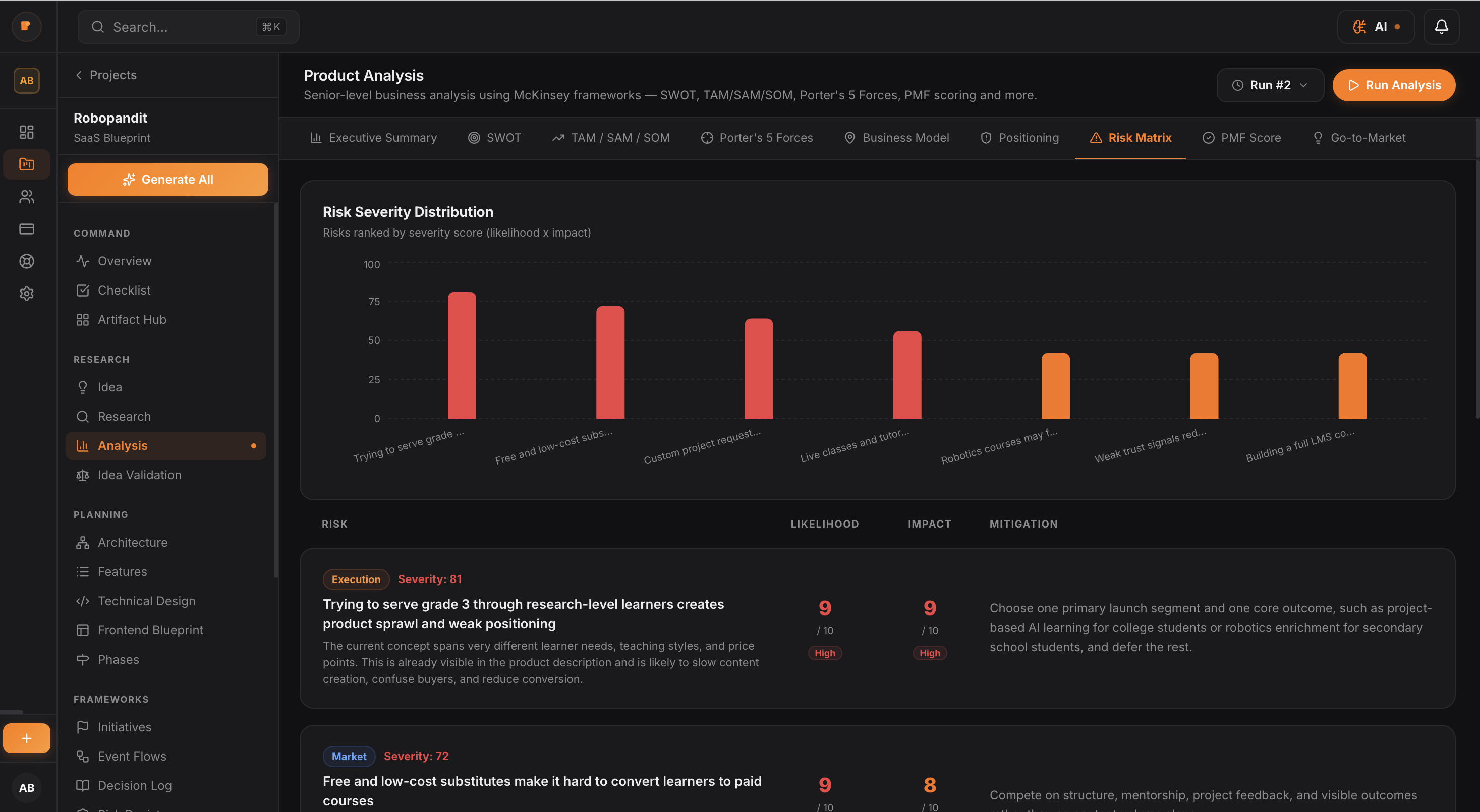
Task: Open the AI assistant button
Action: pos(1376,26)
